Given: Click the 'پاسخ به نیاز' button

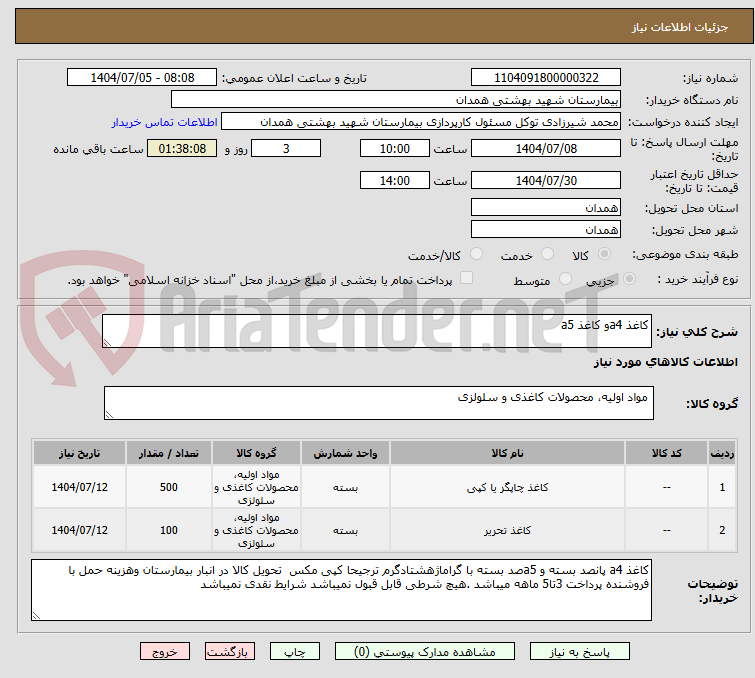Looking at the screenshot, I should tap(579, 652).
